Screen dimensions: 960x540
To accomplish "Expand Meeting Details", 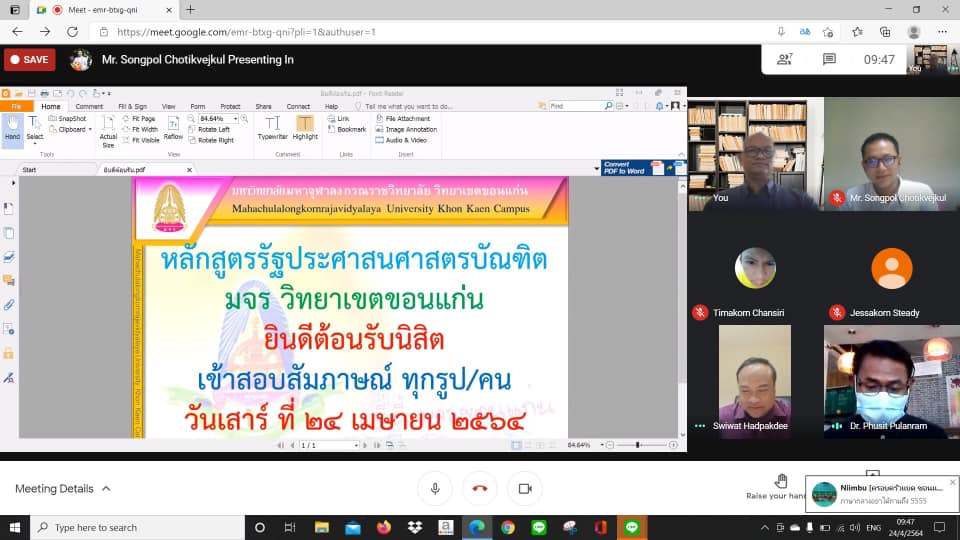I will coord(62,489).
